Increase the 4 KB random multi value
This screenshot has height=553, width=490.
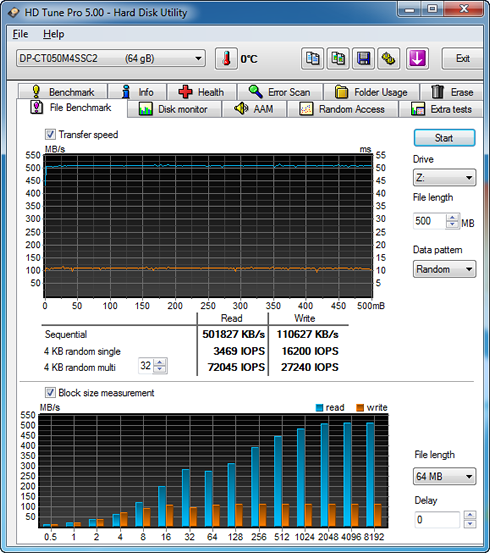(160, 362)
